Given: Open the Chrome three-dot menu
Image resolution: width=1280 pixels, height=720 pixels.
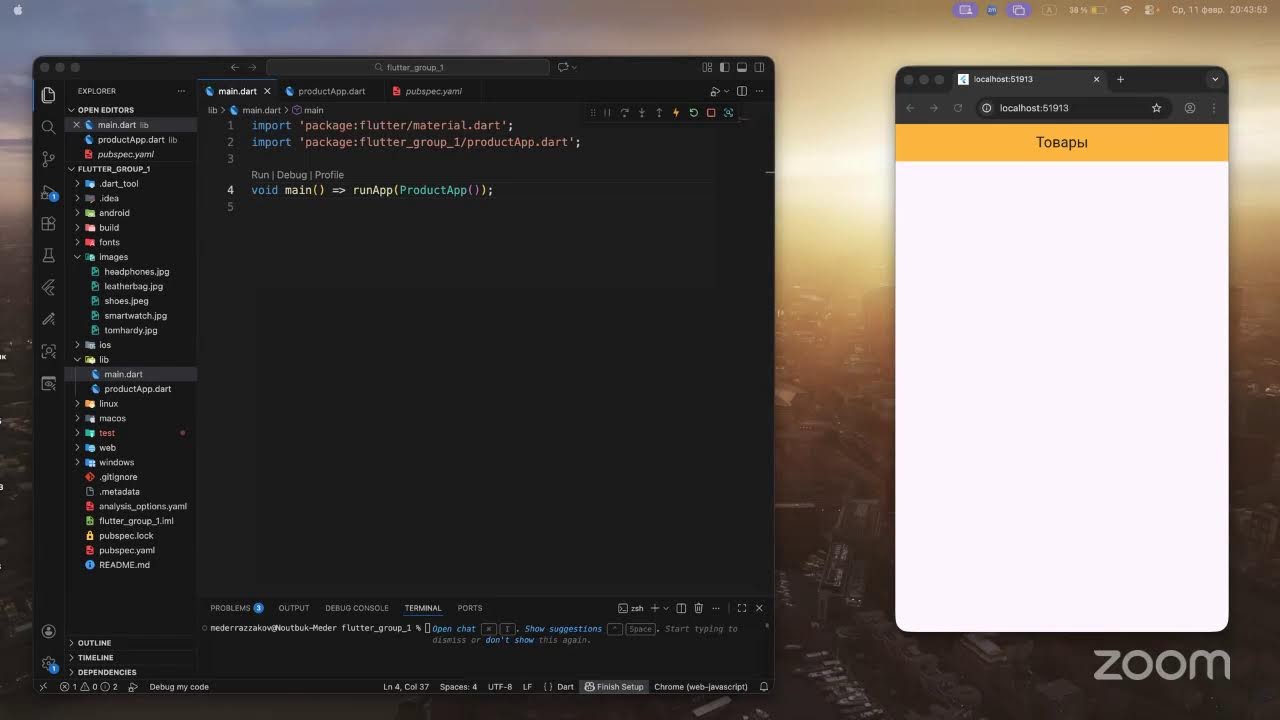Looking at the screenshot, I should 1214,108.
